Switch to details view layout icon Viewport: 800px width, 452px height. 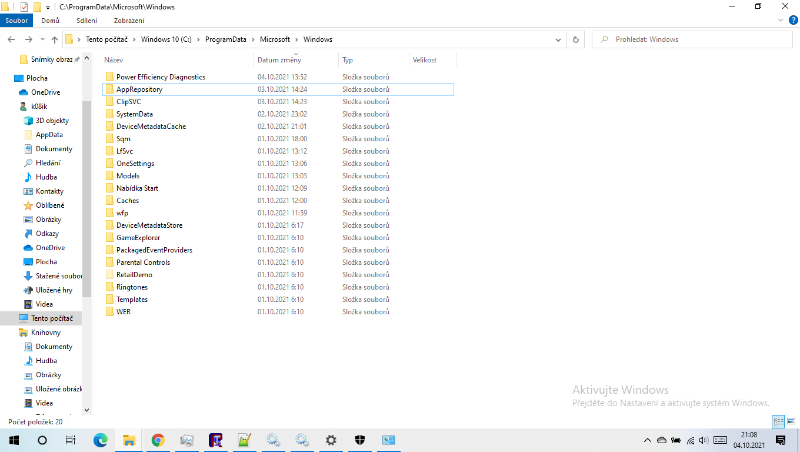click(x=779, y=421)
